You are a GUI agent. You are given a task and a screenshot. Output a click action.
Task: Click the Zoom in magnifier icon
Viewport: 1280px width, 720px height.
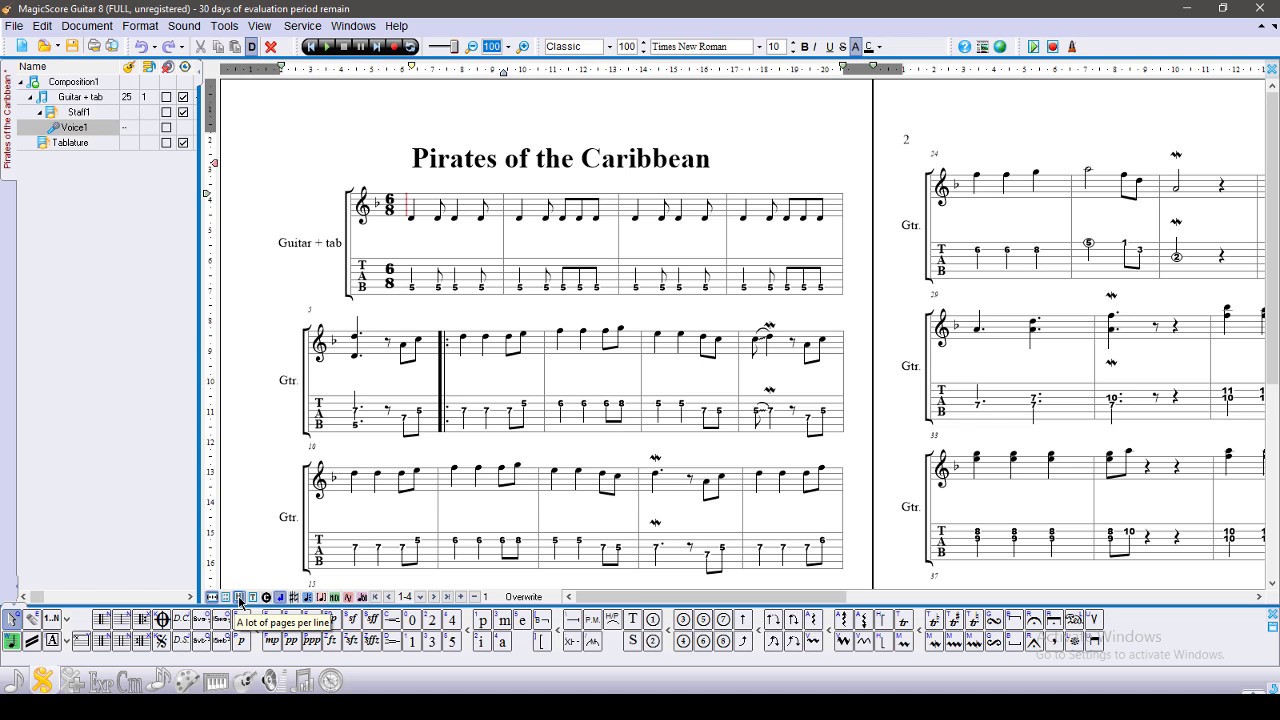click(x=522, y=47)
